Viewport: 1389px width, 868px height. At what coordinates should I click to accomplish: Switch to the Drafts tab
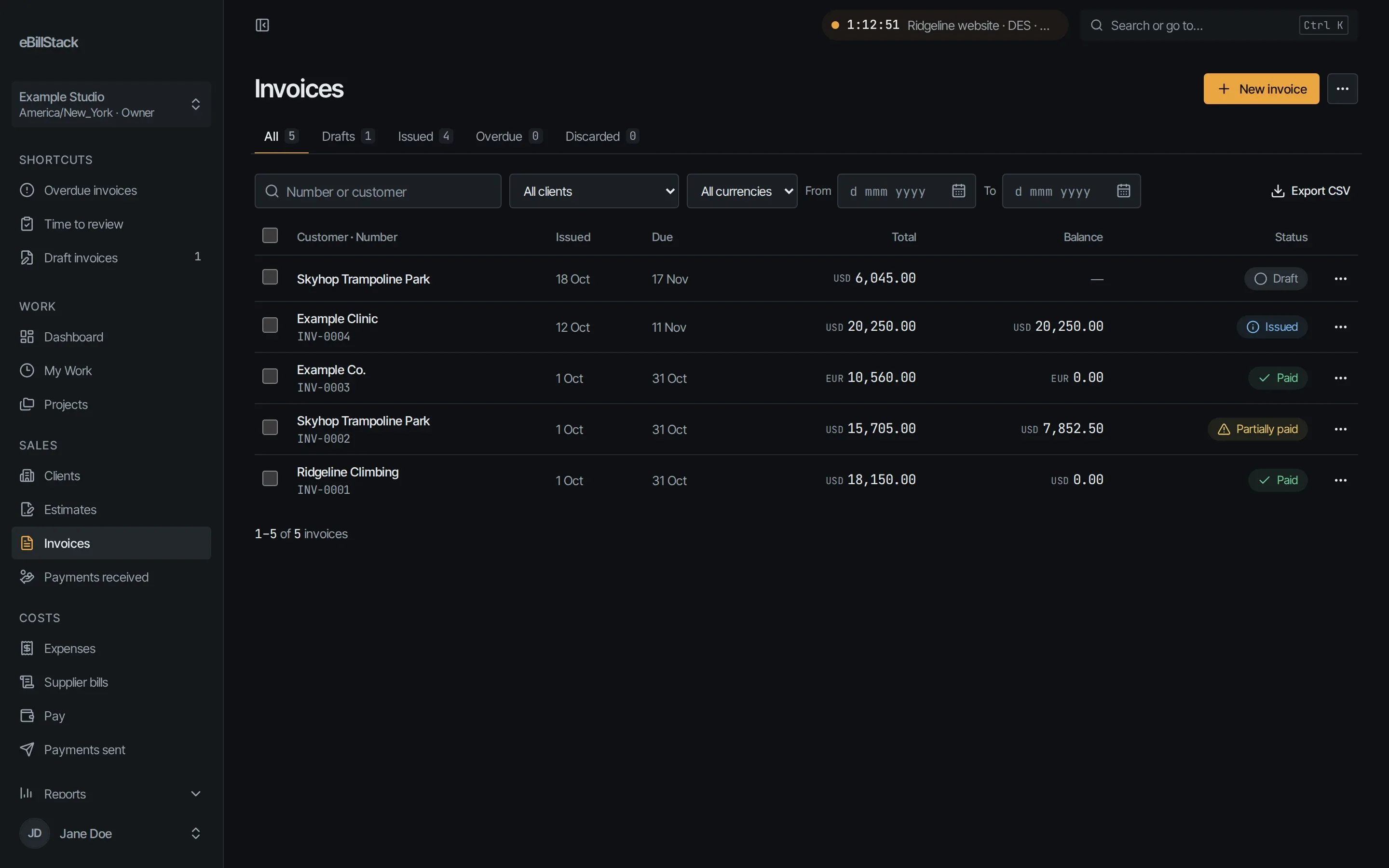pyautogui.click(x=348, y=136)
